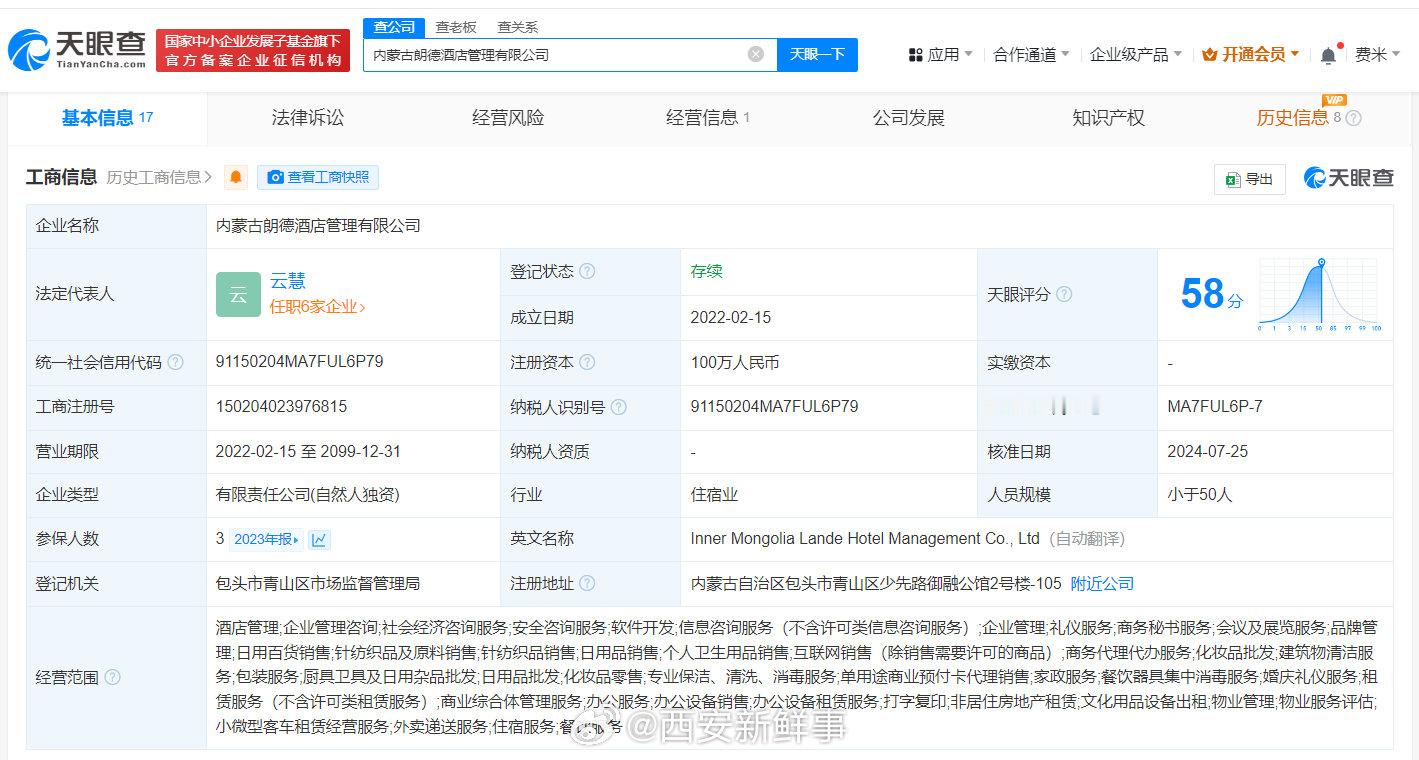Select the 2023年报 year dropdown
The width and height of the screenshot is (1419, 760).
pyautogui.click(x=266, y=539)
